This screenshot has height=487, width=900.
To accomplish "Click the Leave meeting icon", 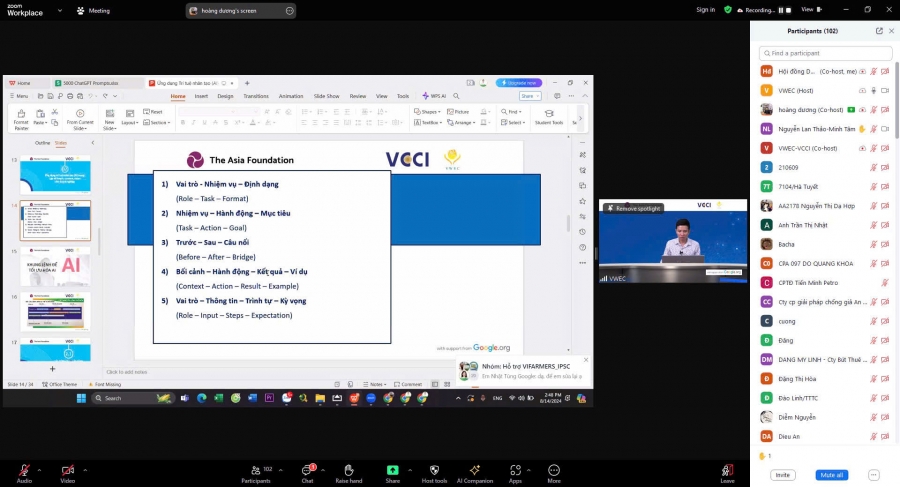I will coord(727,470).
